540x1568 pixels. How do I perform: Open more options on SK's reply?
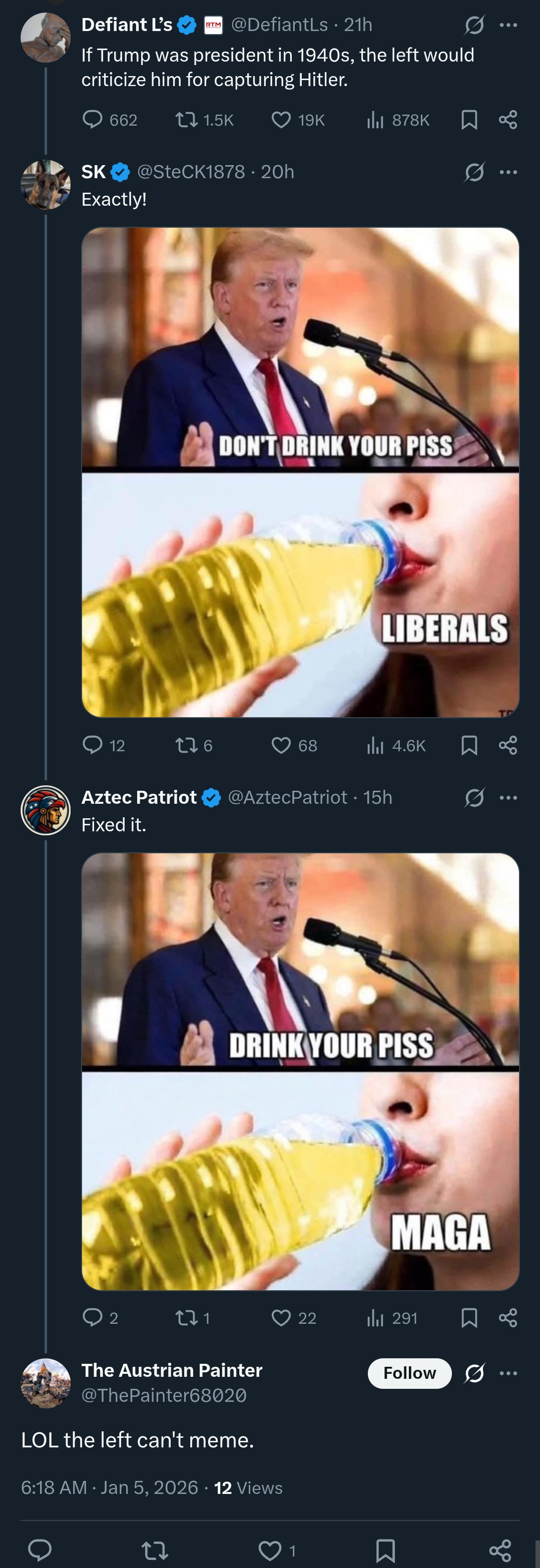pos(508,172)
